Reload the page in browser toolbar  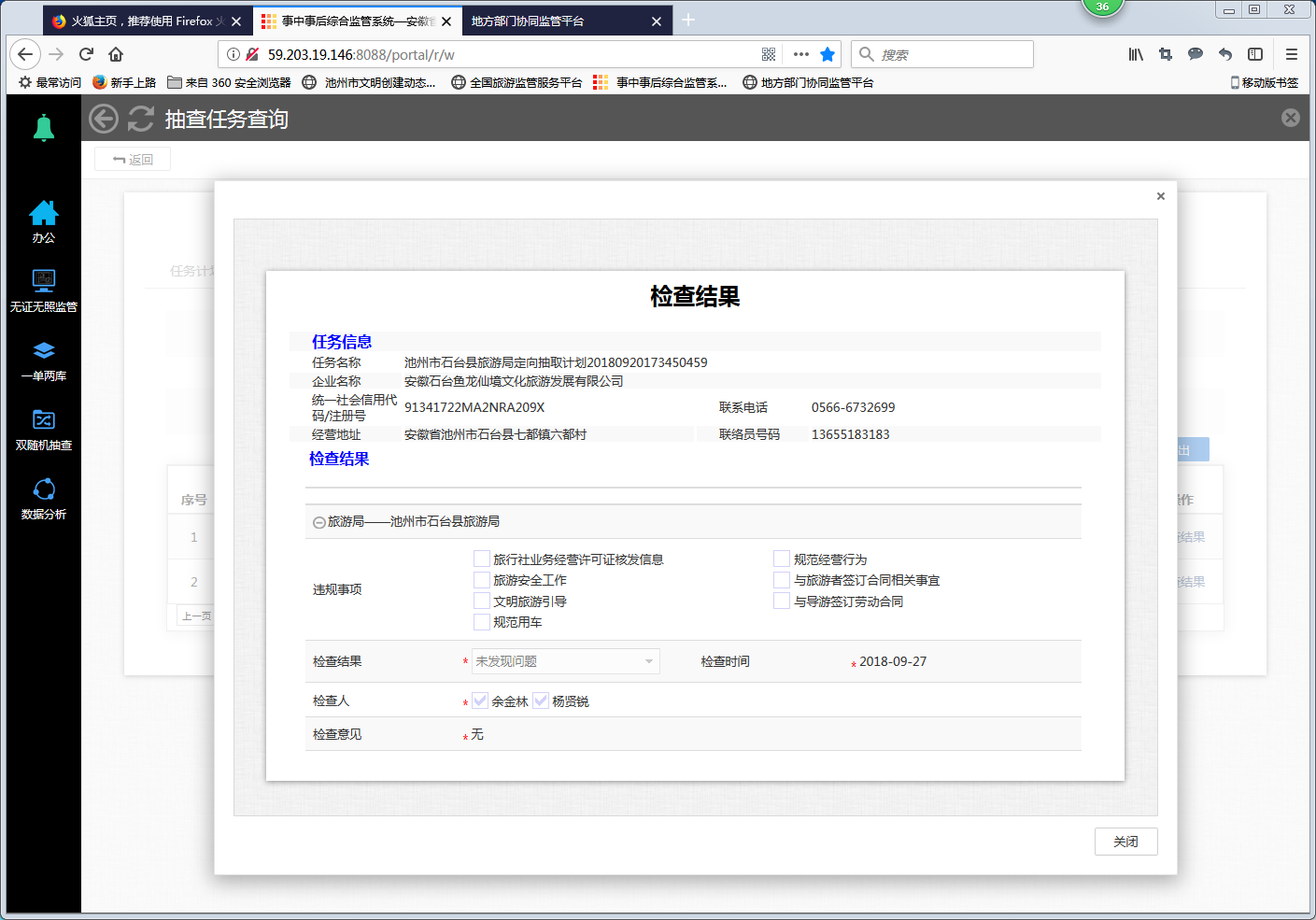tap(86, 54)
